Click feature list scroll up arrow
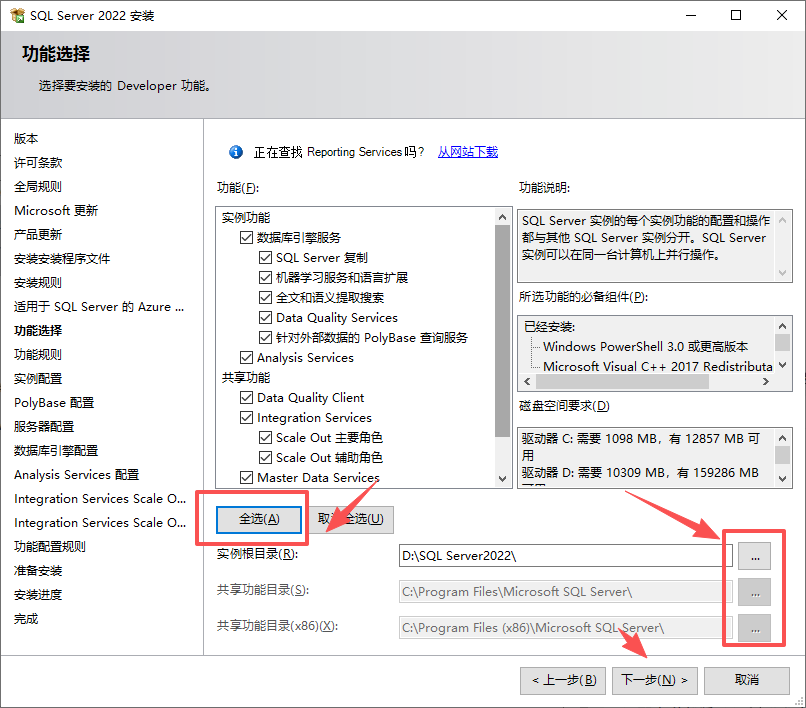The image size is (806, 708). click(502, 217)
